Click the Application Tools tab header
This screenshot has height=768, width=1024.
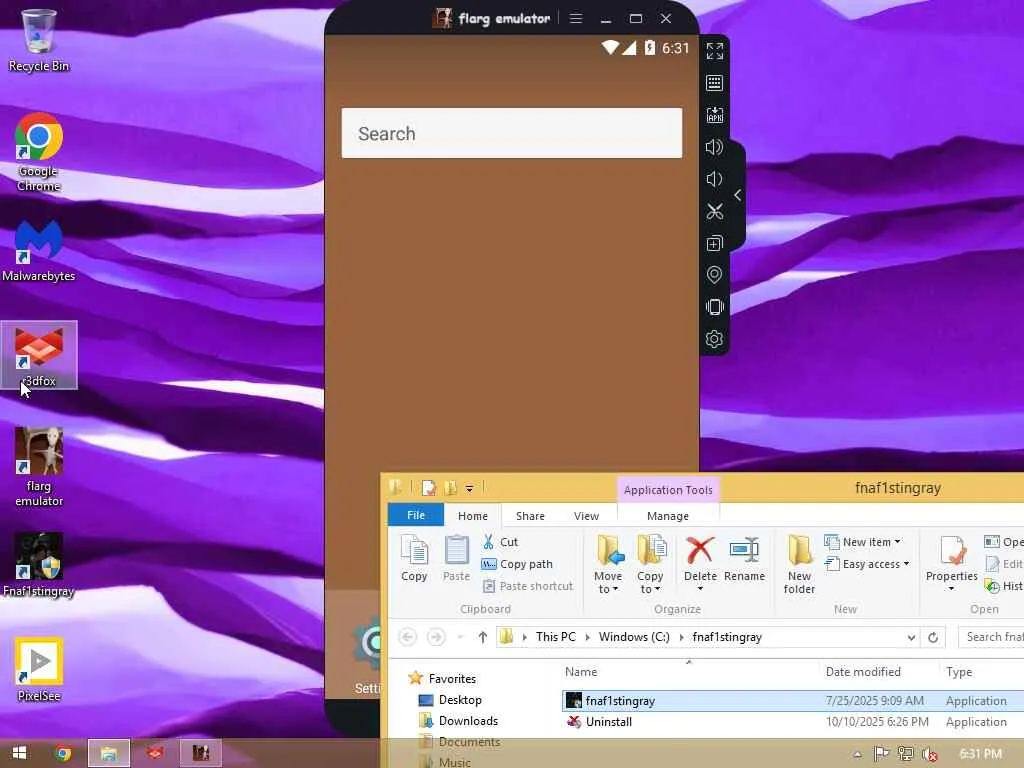click(667, 490)
